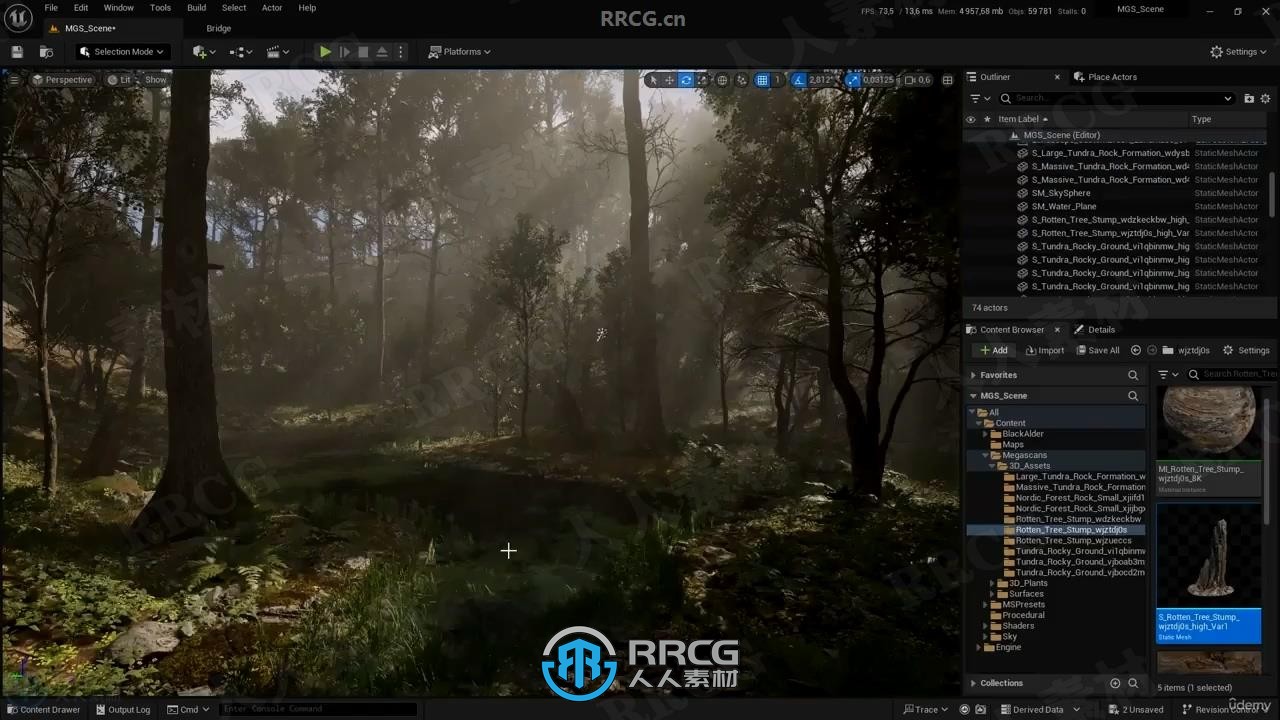Open the Blueprints toolbar dropdown

pos(241,52)
